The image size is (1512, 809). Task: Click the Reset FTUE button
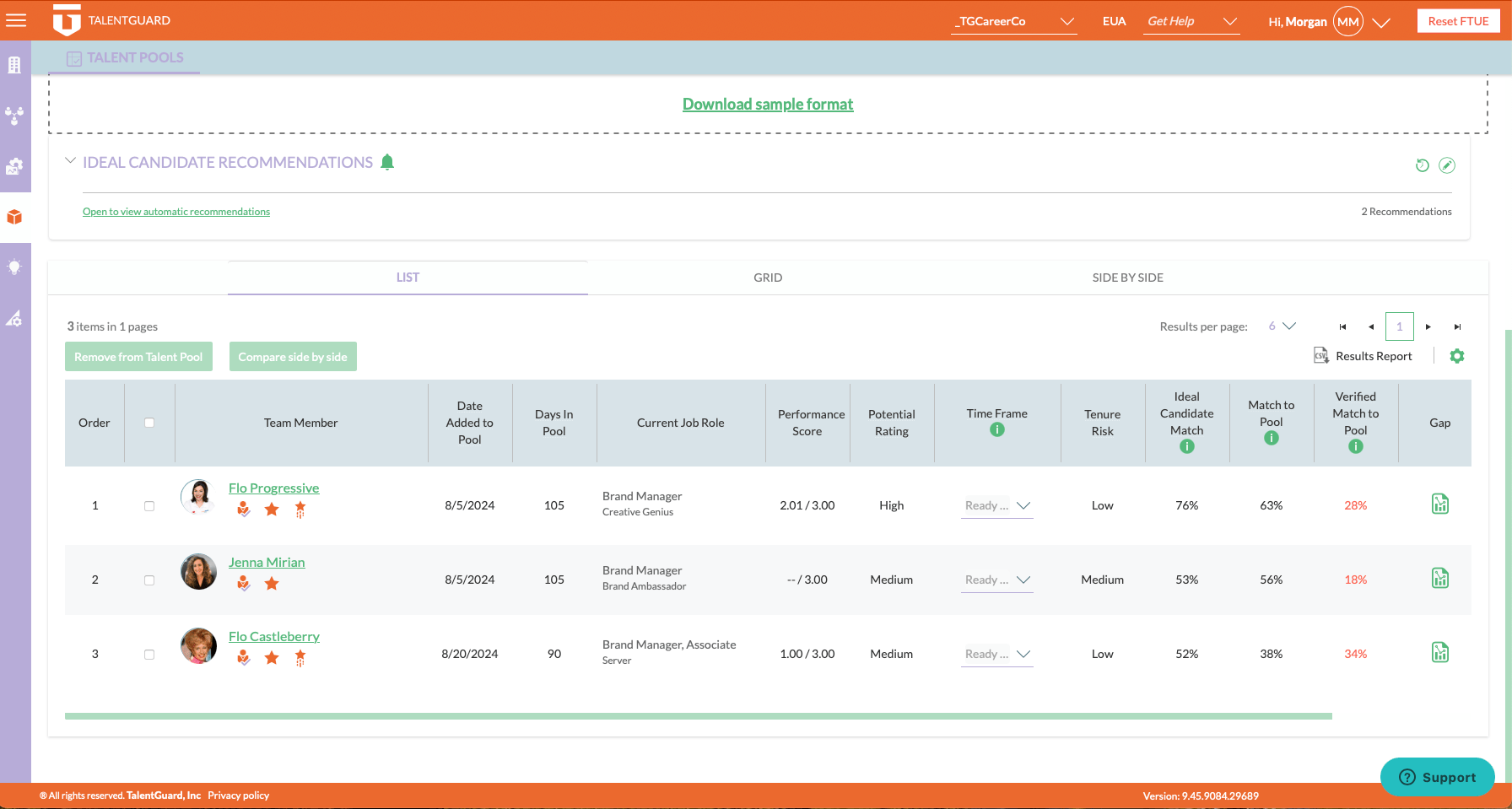click(1459, 20)
